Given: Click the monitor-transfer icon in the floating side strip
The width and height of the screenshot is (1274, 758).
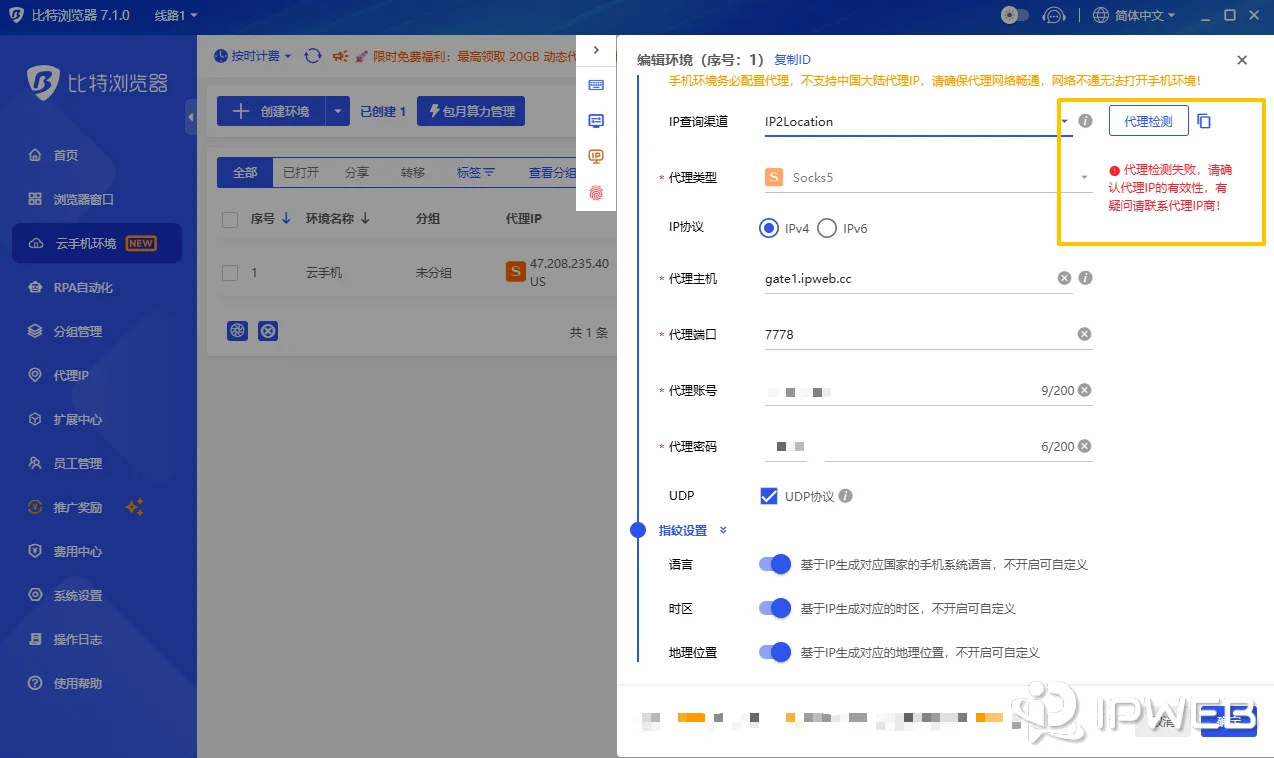Looking at the screenshot, I should point(596,122).
